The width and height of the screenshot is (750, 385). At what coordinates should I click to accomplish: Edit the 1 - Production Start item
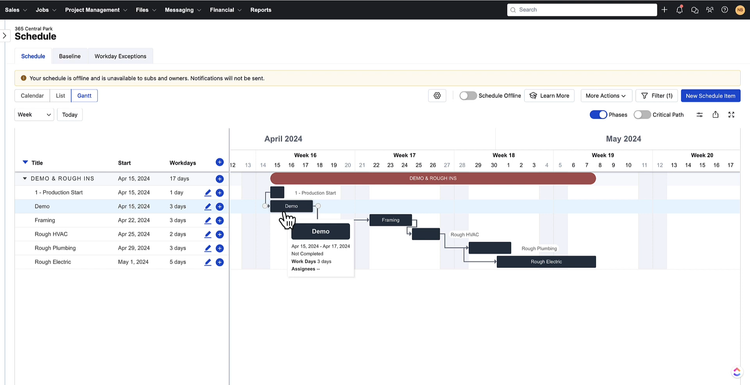[x=208, y=193]
